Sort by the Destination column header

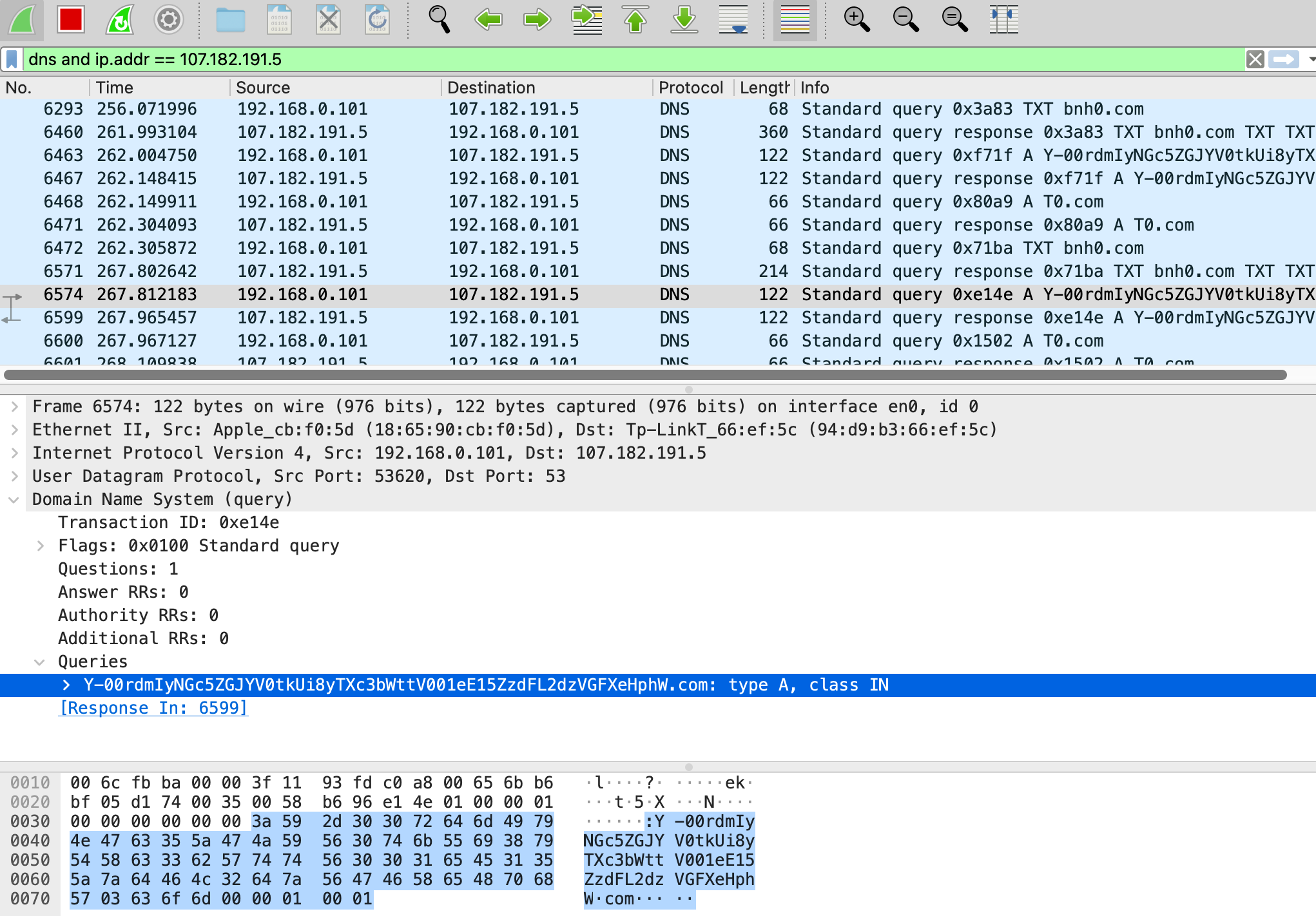(547, 88)
